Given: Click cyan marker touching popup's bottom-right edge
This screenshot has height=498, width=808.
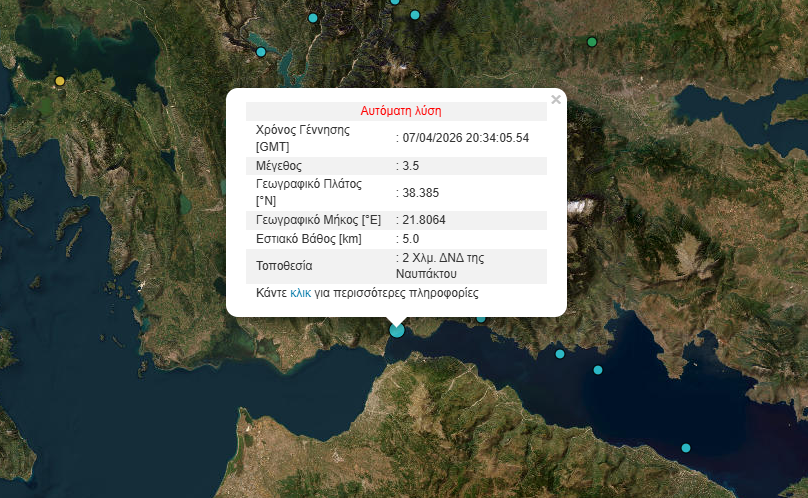Looking at the screenshot, I should tap(481, 319).
